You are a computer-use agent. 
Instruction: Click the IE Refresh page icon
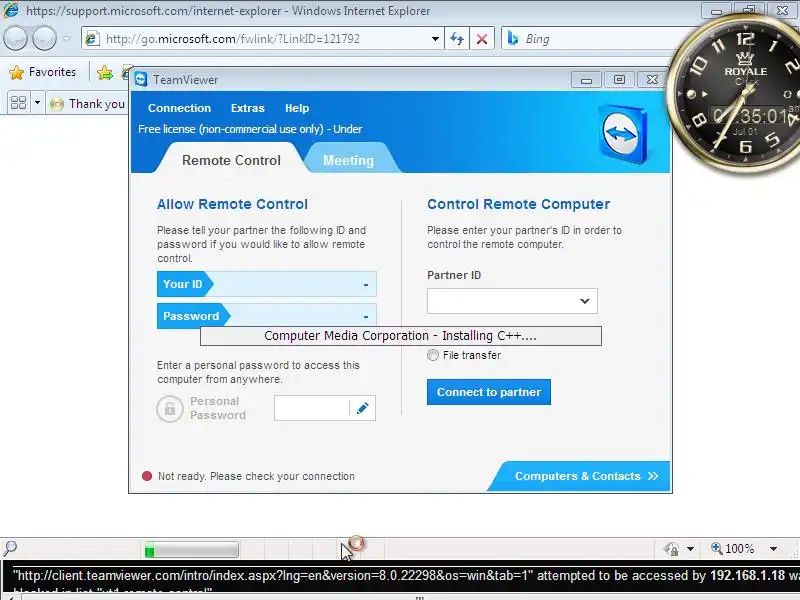[x=457, y=39]
